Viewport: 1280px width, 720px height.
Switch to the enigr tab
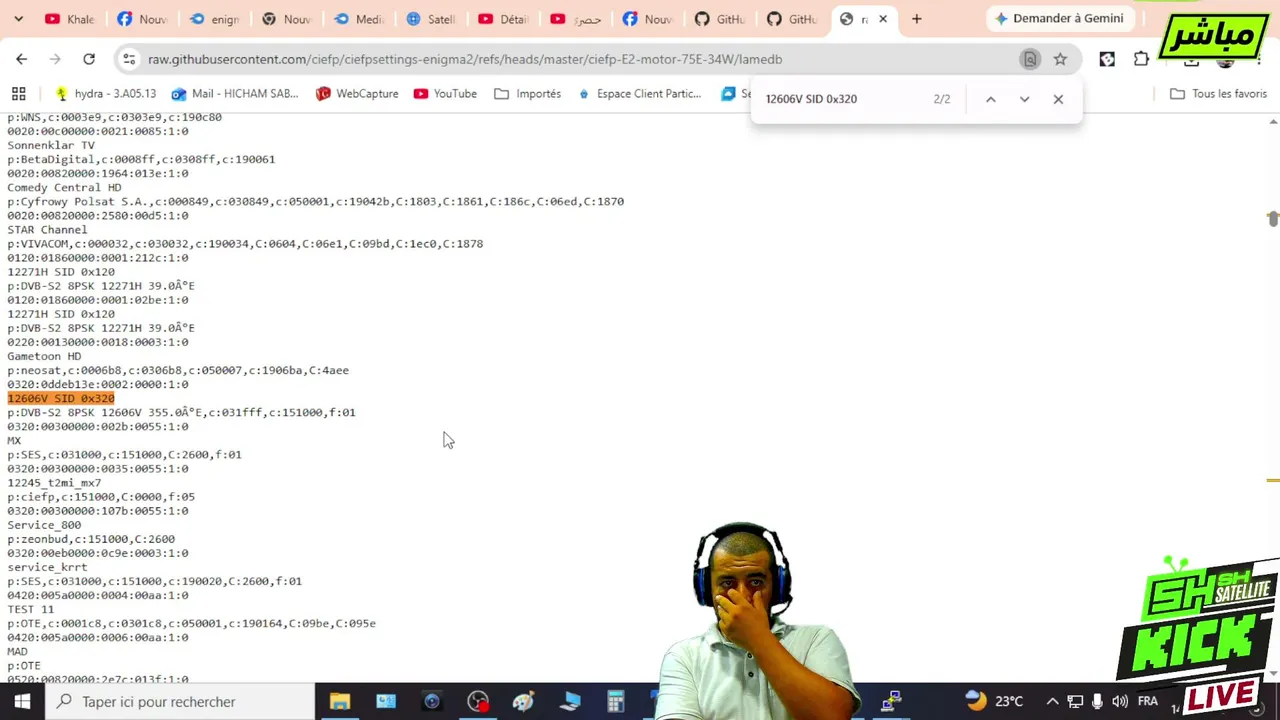(214, 19)
